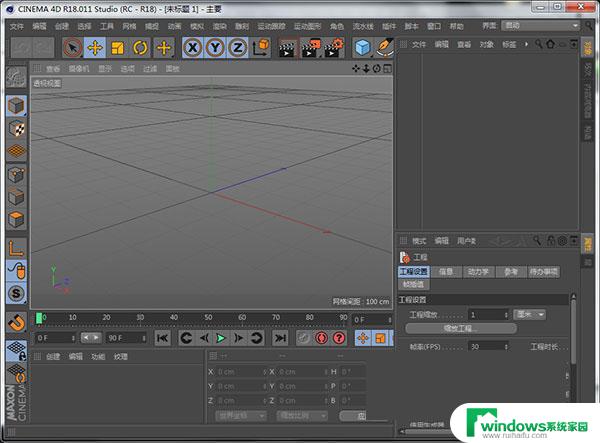Click the Planar Workplane grid icon
Image resolution: width=600 pixels, height=443 pixels.
(16, 373)
